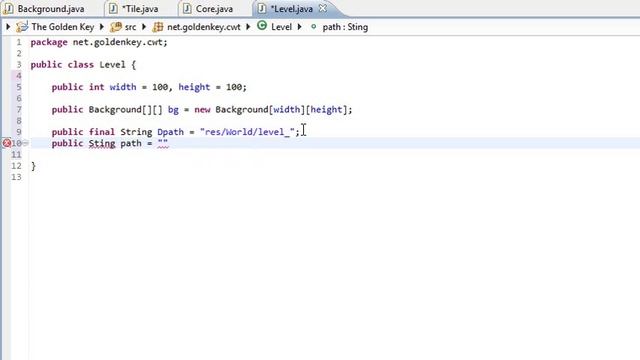The image size is (640, 360).
Task: Click the package icon beside net.goldenkey.cwt
Action: (158, 27)
